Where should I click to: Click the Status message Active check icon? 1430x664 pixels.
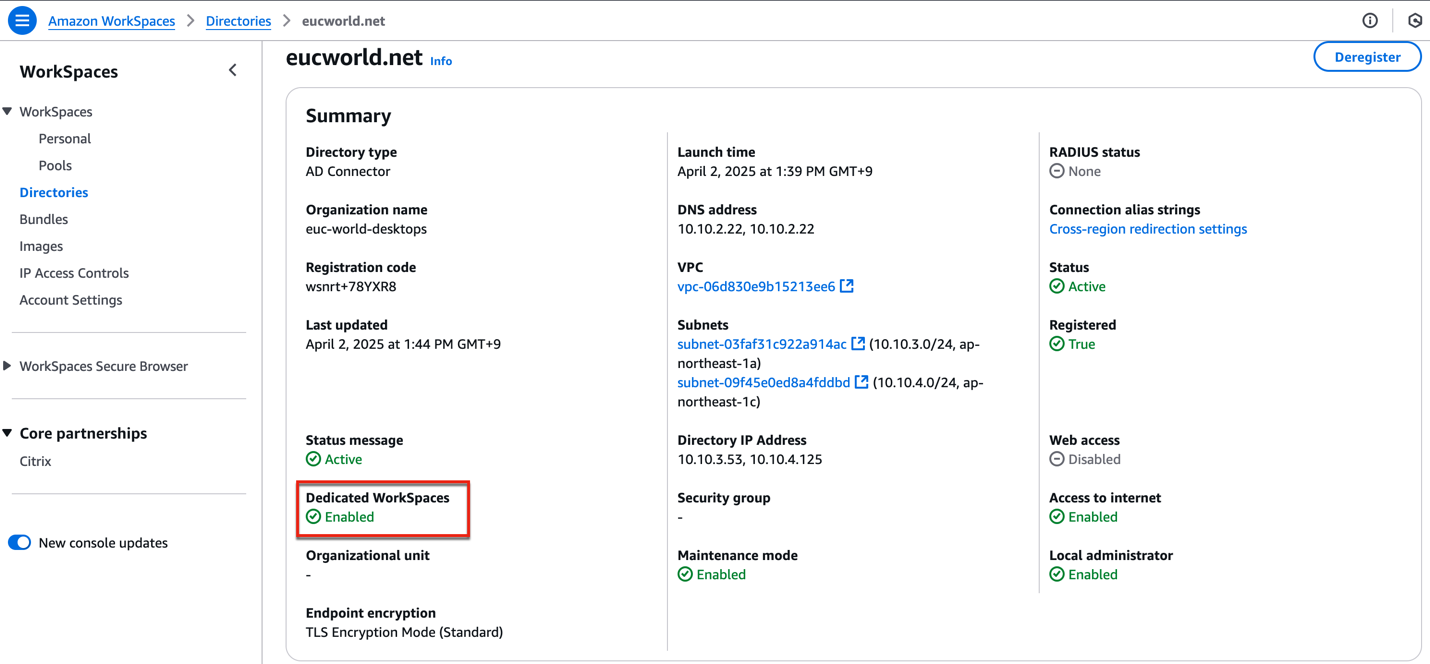(314, 459)
